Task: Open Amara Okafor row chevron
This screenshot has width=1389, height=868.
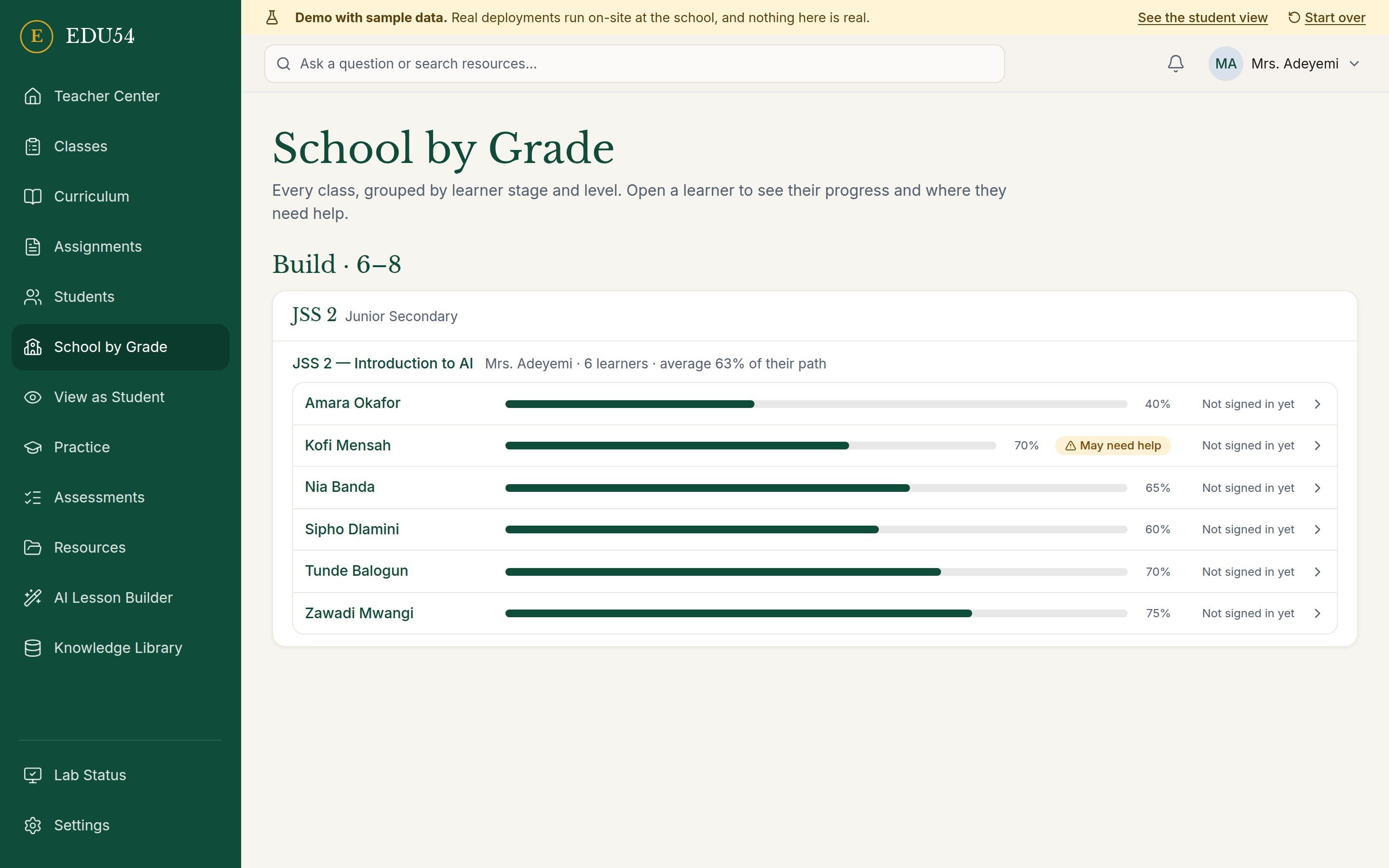Action: tap(1318, 404)
